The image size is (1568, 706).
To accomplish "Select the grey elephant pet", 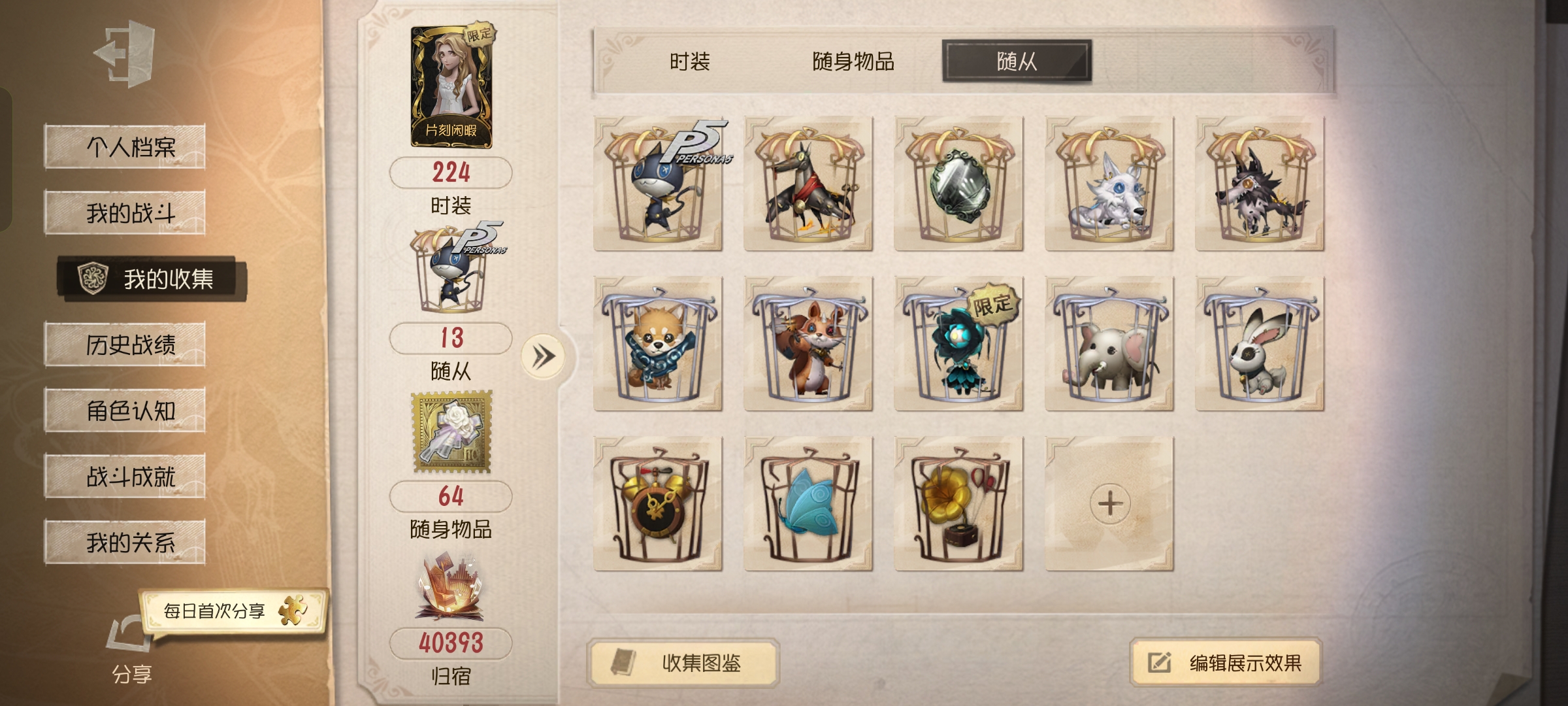I will click(x=1109, y=344).
